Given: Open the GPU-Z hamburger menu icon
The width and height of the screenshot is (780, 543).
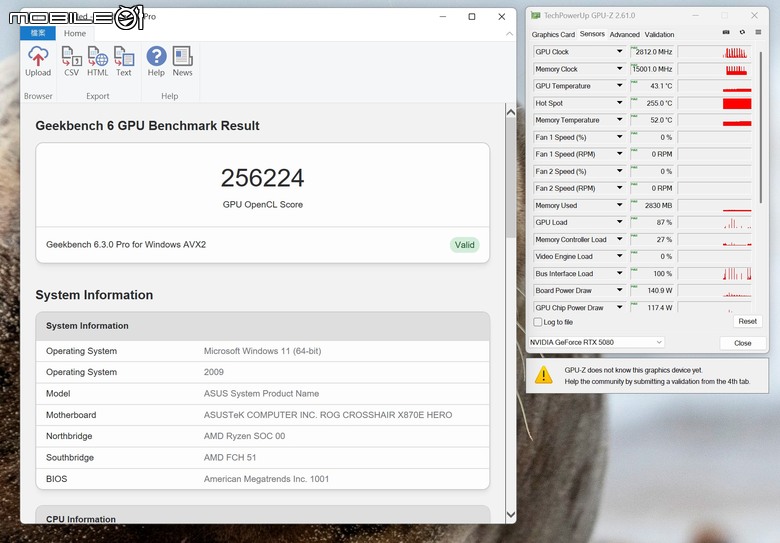Looking at the screenshot, I should pos(758,32).
